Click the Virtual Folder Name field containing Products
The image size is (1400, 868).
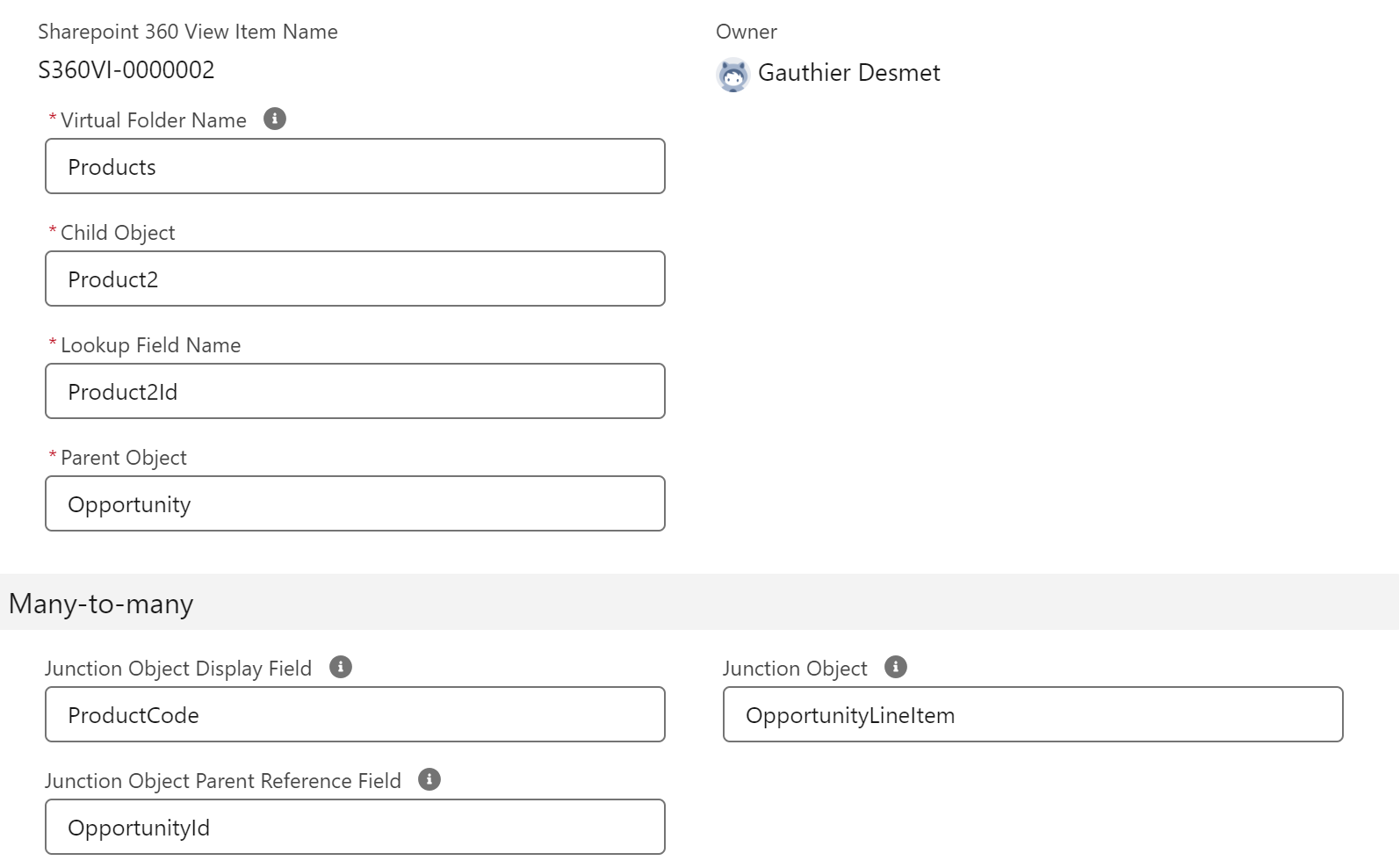tap(355, 167)
